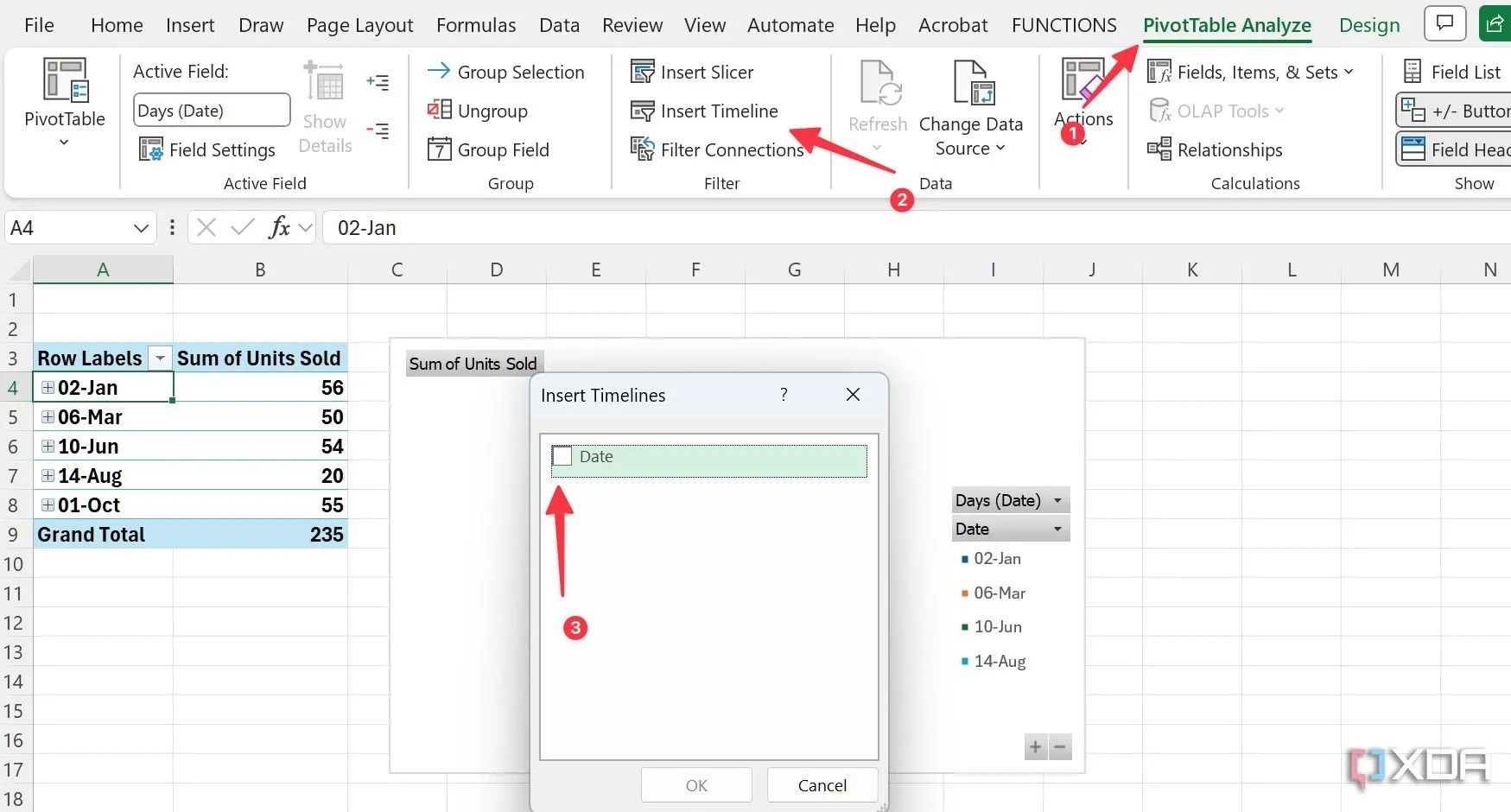Click the Insert Function fx icon

pyautogui.click(x=279, y=227)
